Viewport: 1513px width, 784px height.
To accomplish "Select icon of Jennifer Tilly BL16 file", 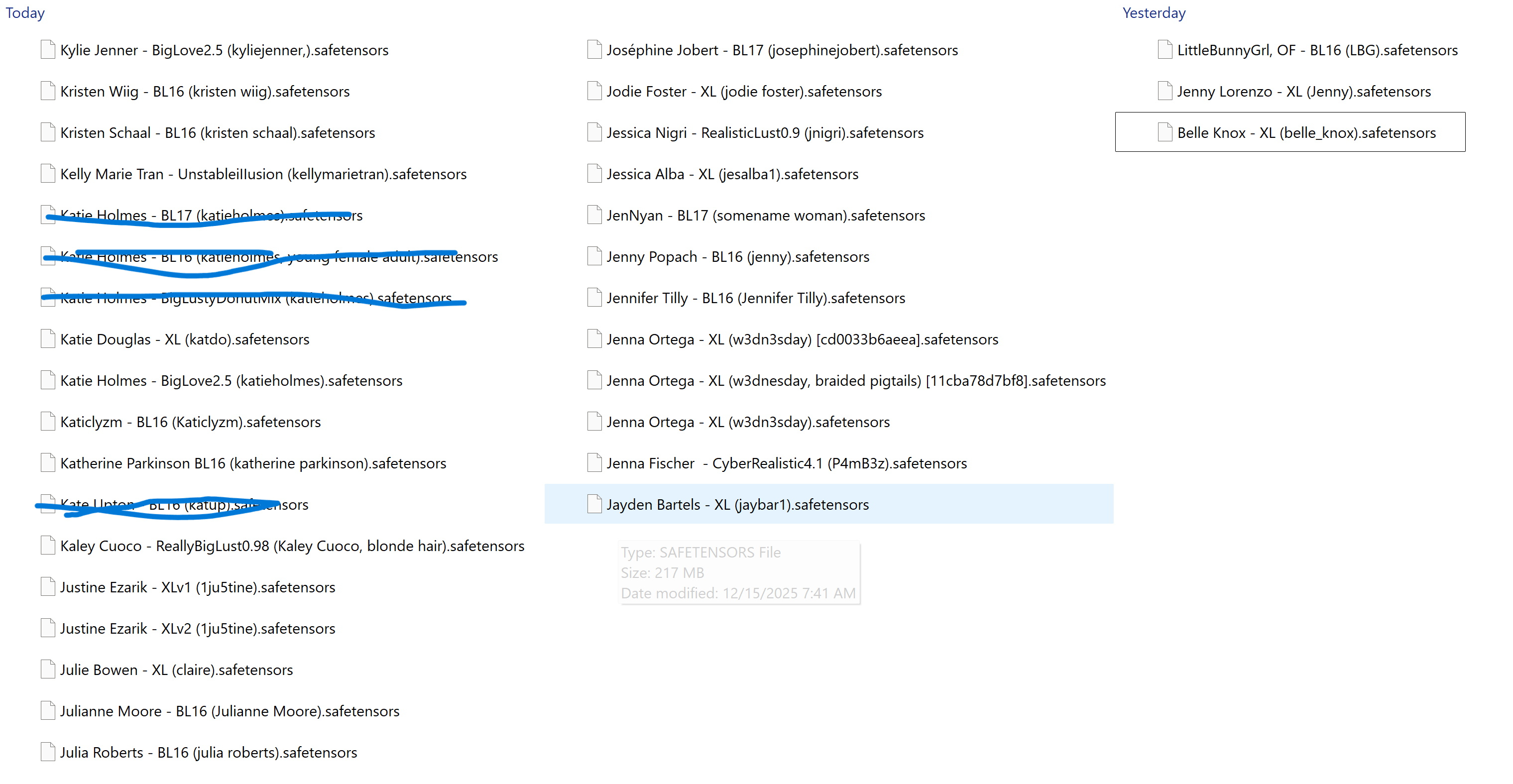I will (594, 298).
